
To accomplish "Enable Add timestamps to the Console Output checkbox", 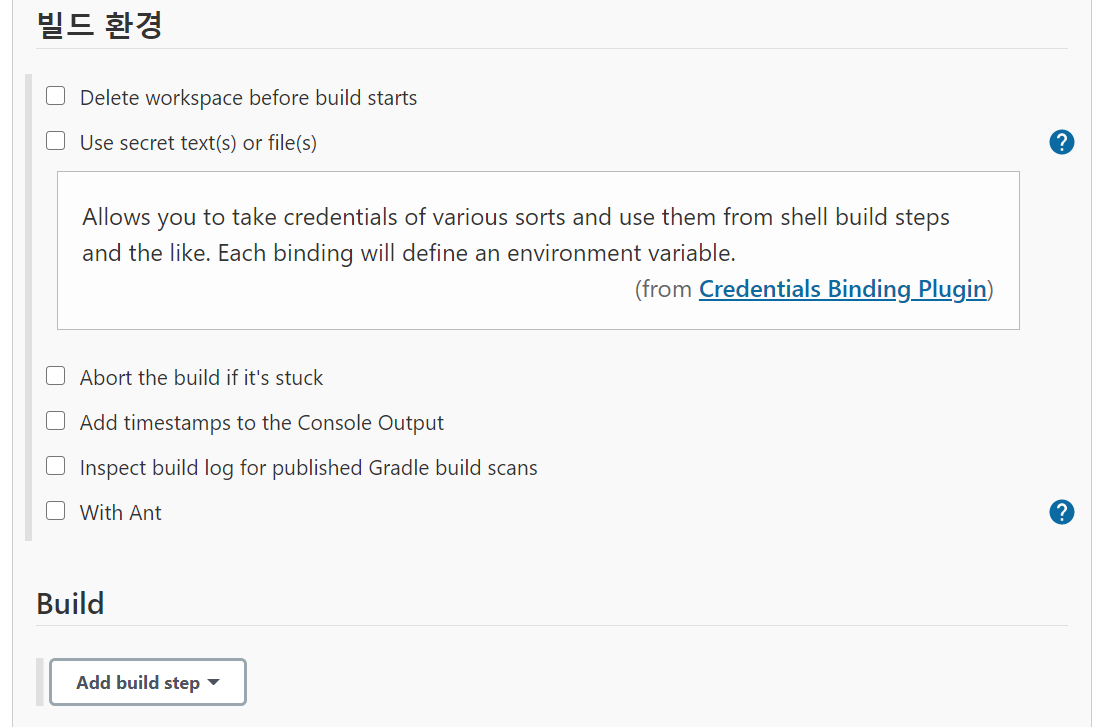I will coord(56,421).
